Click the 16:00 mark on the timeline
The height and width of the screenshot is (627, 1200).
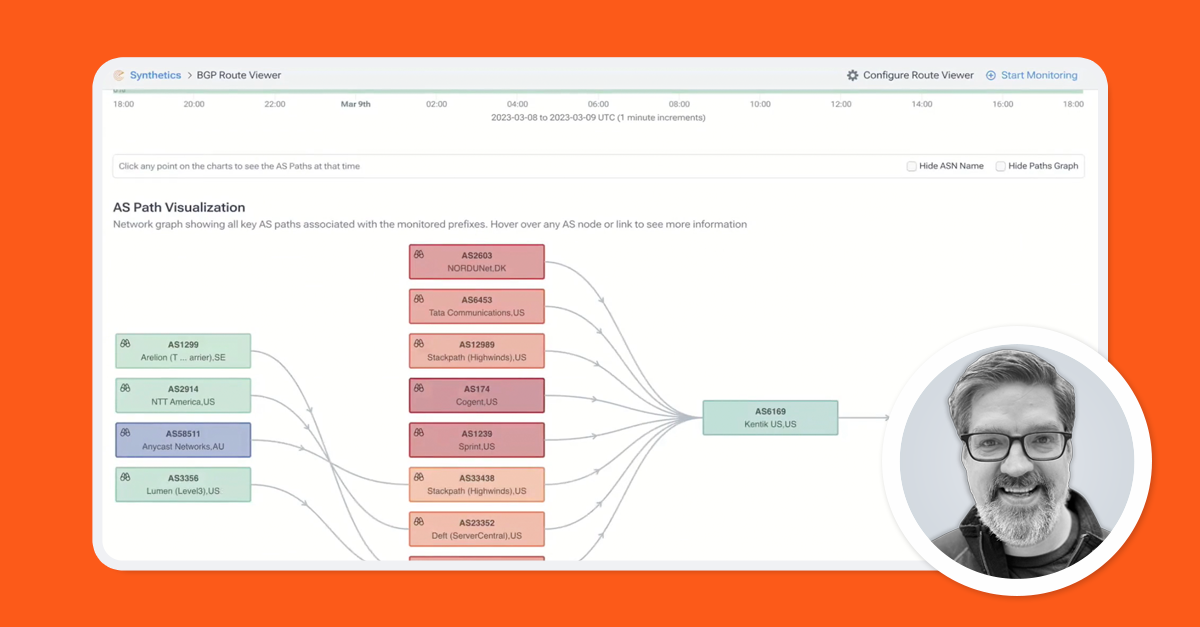[1003, 104]
